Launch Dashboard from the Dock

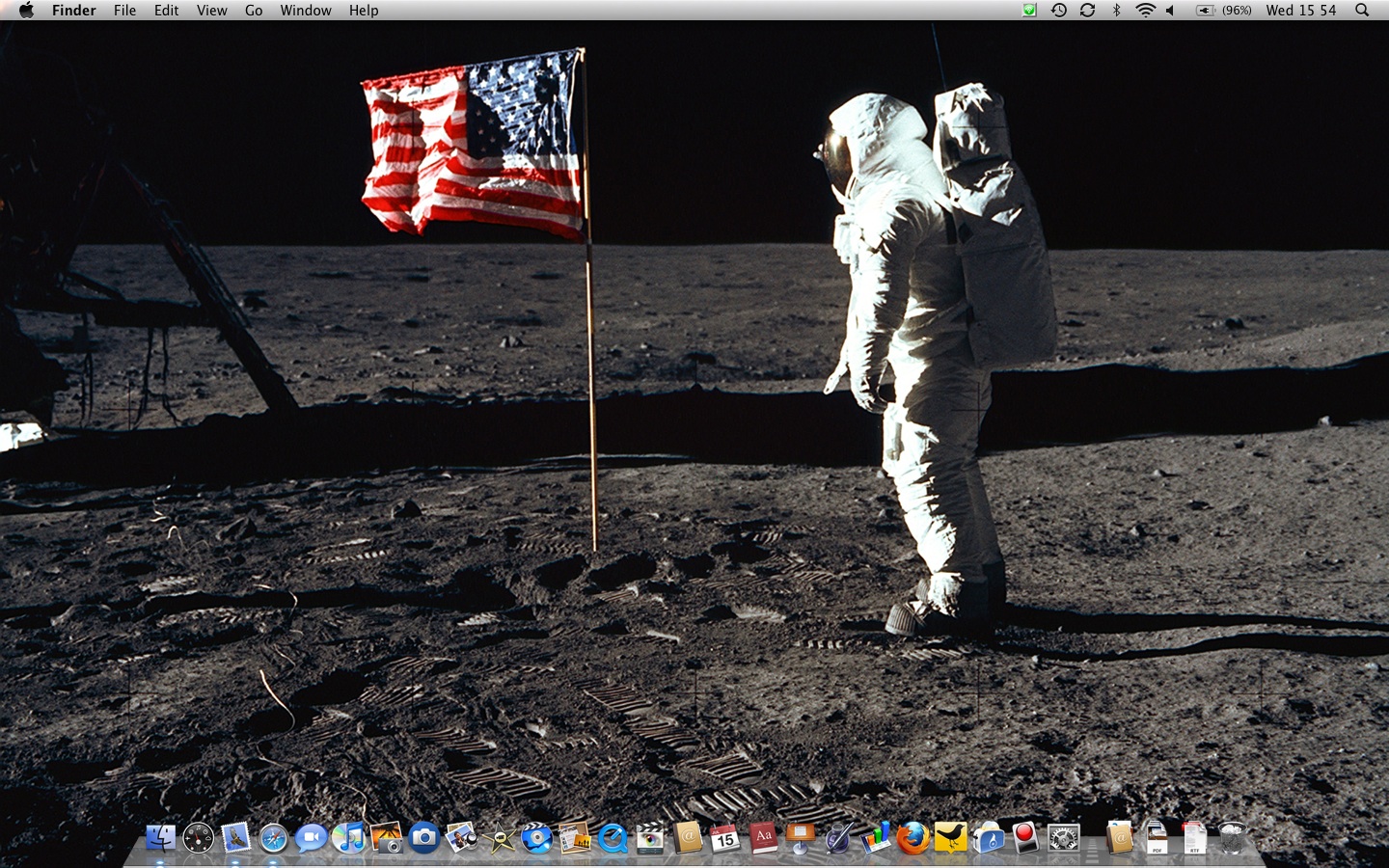coord(198,837)
